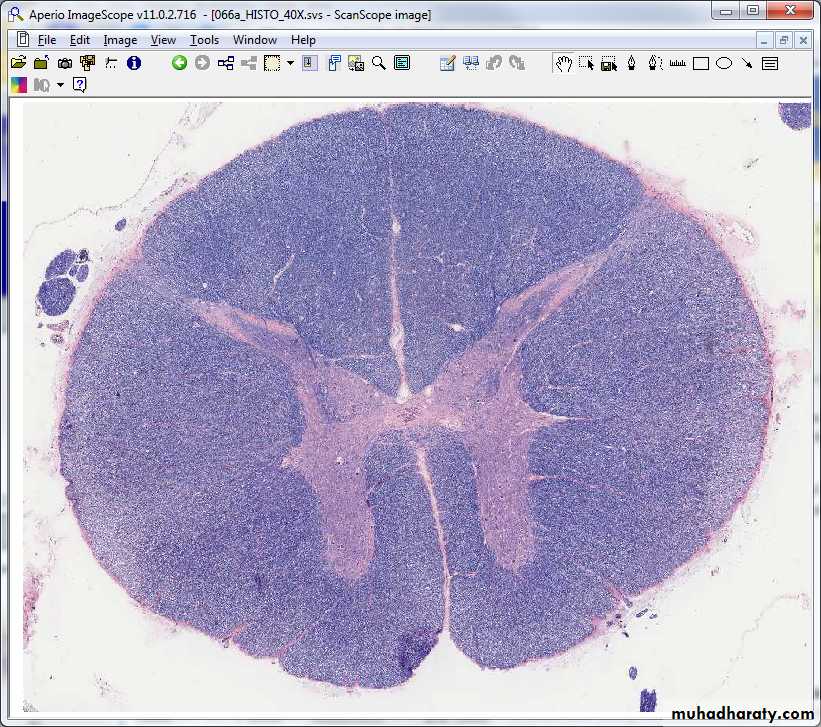Open an image file using the folder icon

[x=19, y=63]
